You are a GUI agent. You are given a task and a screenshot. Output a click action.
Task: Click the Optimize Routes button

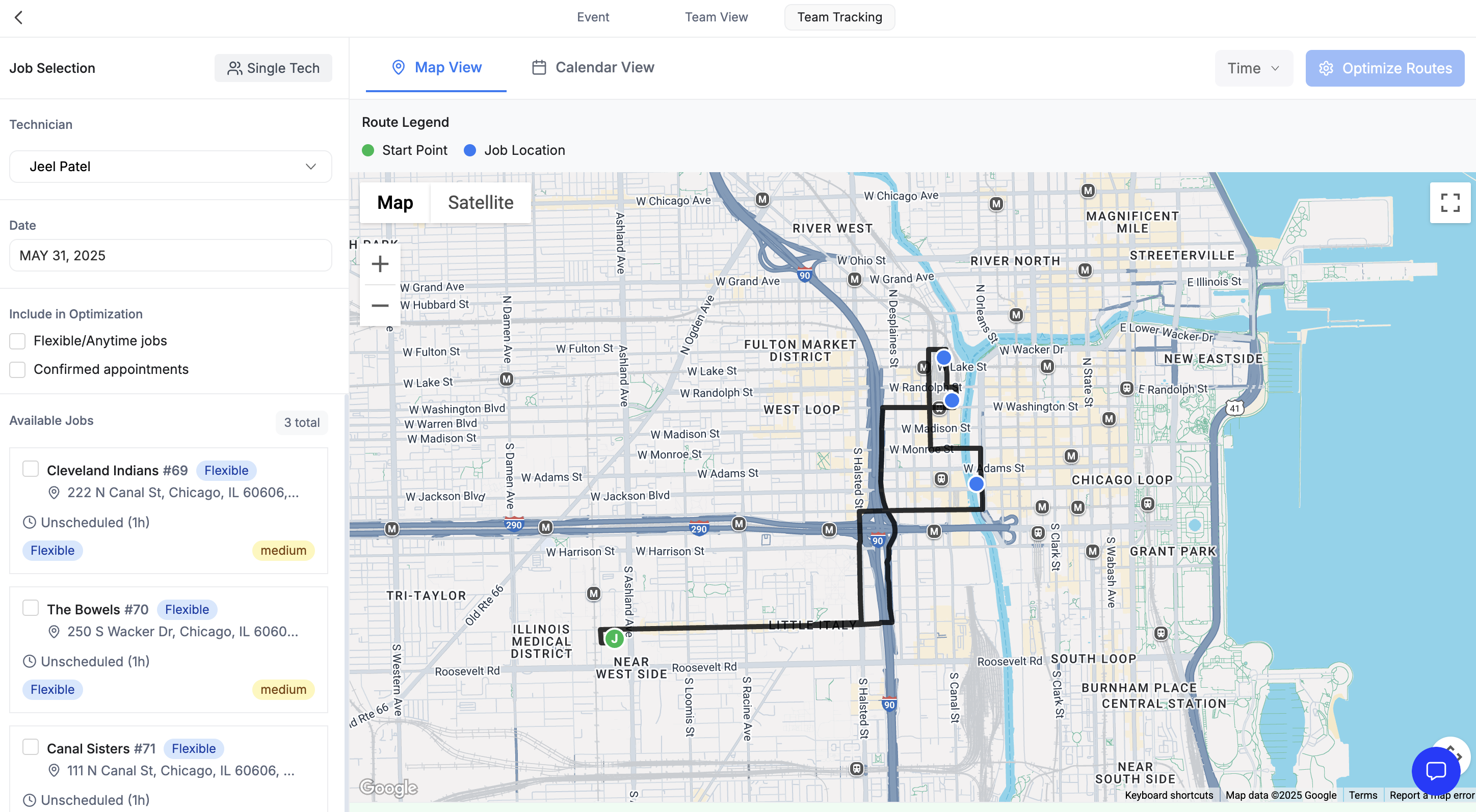click(1384, 68)
